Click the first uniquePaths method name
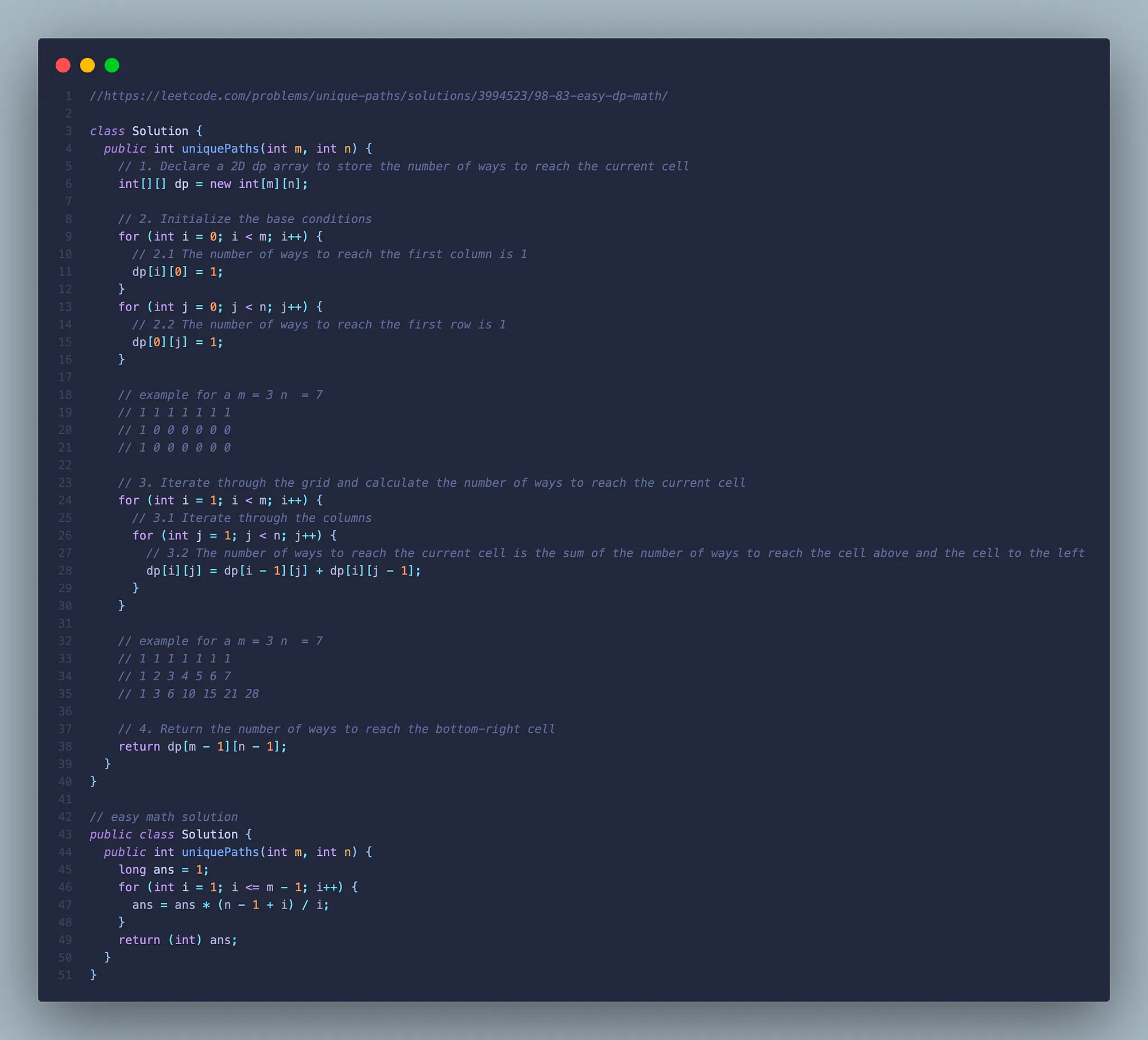The width and height of the screenshot is (1148, 1040). pos(220,149)
